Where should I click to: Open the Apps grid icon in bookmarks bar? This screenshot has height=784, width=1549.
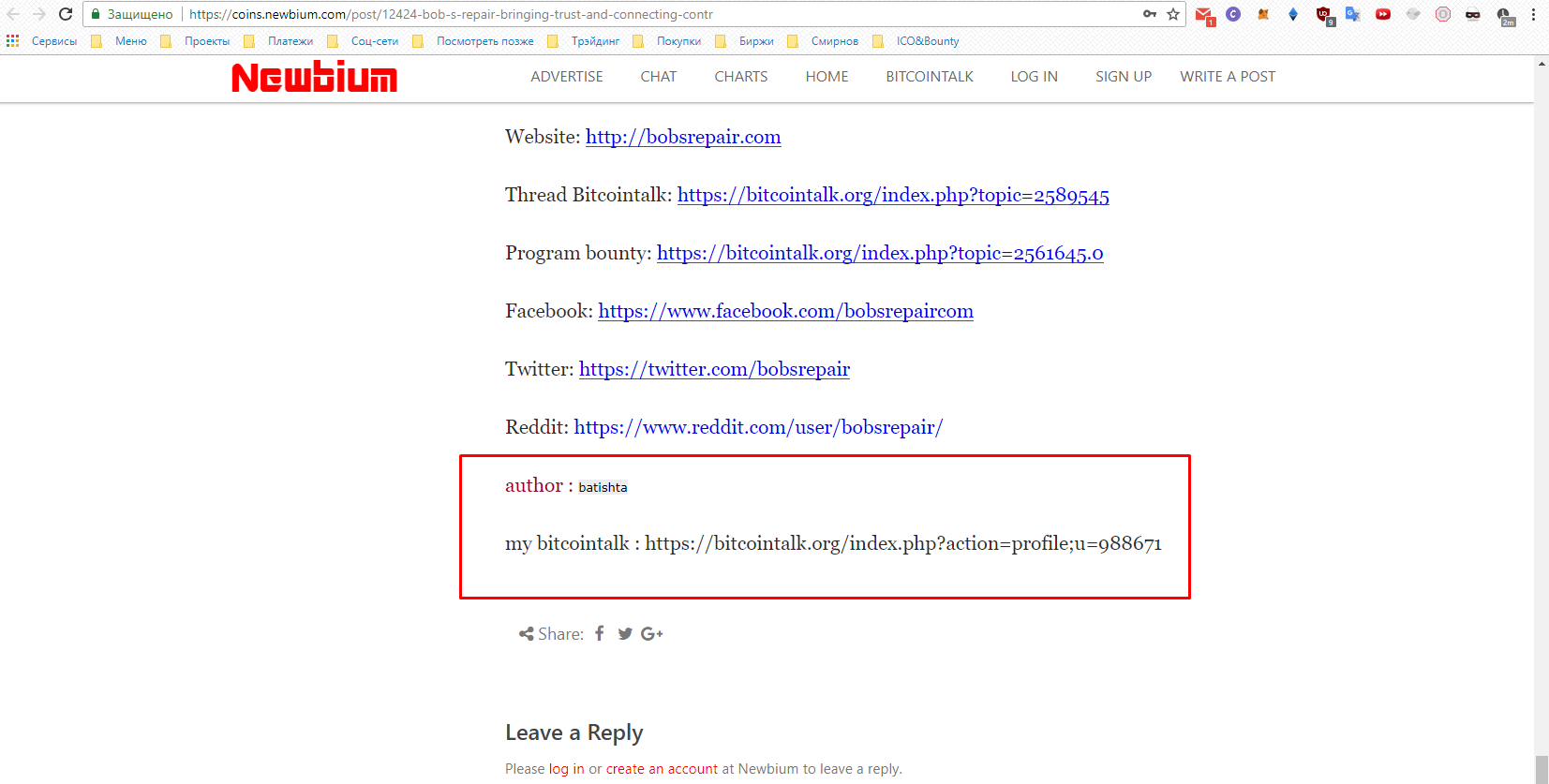(x=12, y=41)
